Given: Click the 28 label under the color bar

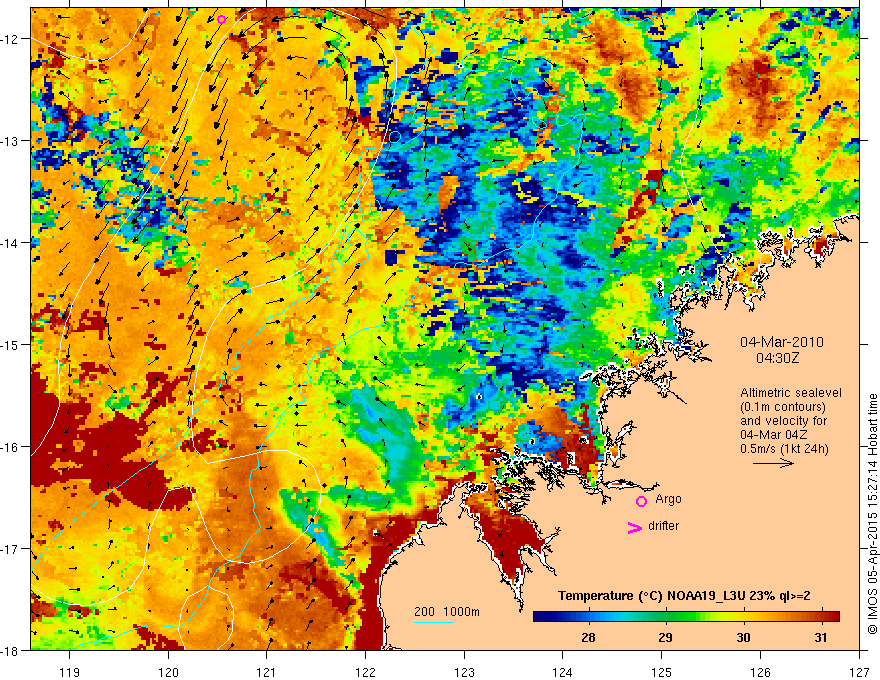Looking at the screenshot, I should click(x=588, y=638).
